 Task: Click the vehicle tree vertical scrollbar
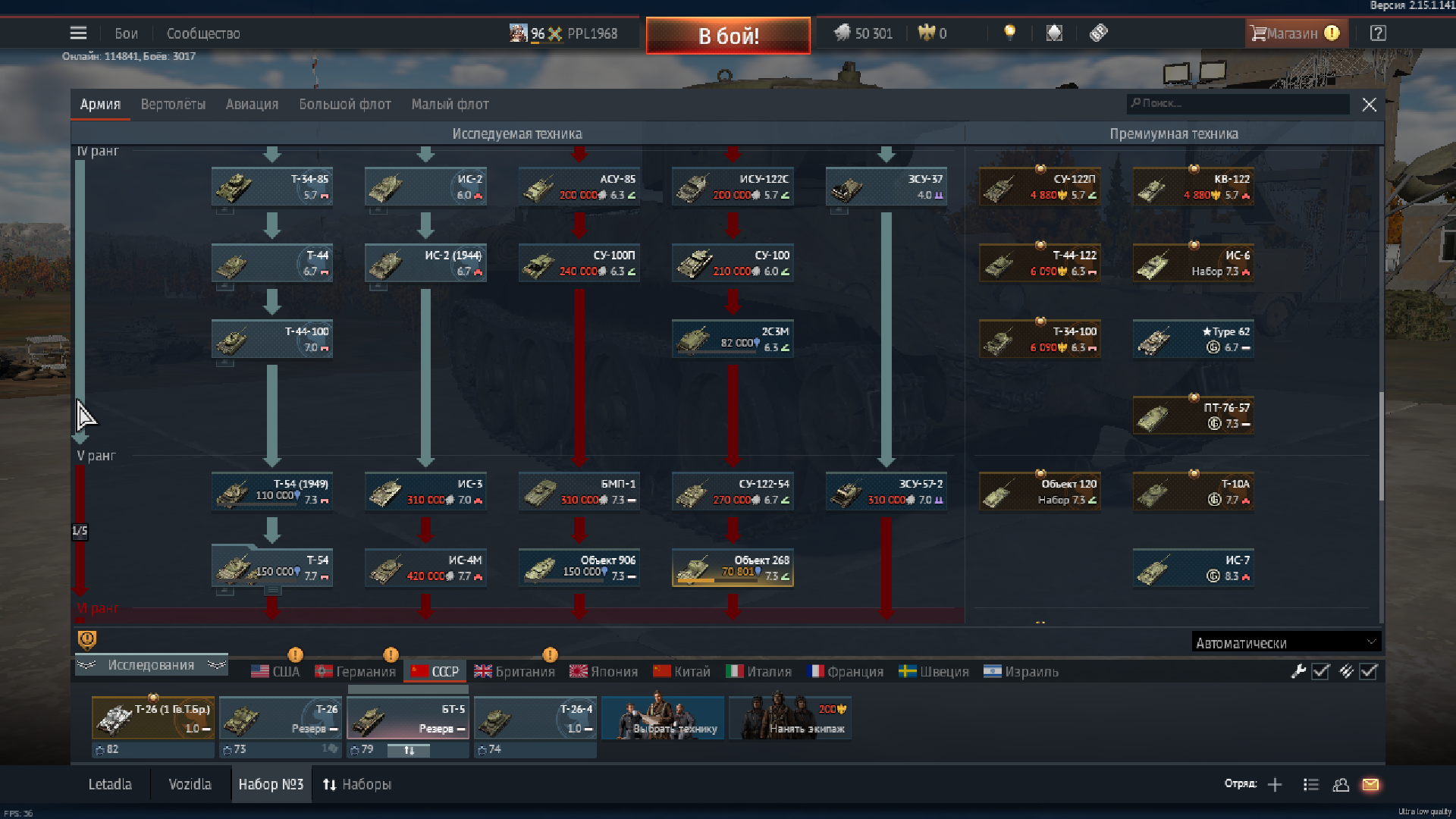(x=1381, y=446)
